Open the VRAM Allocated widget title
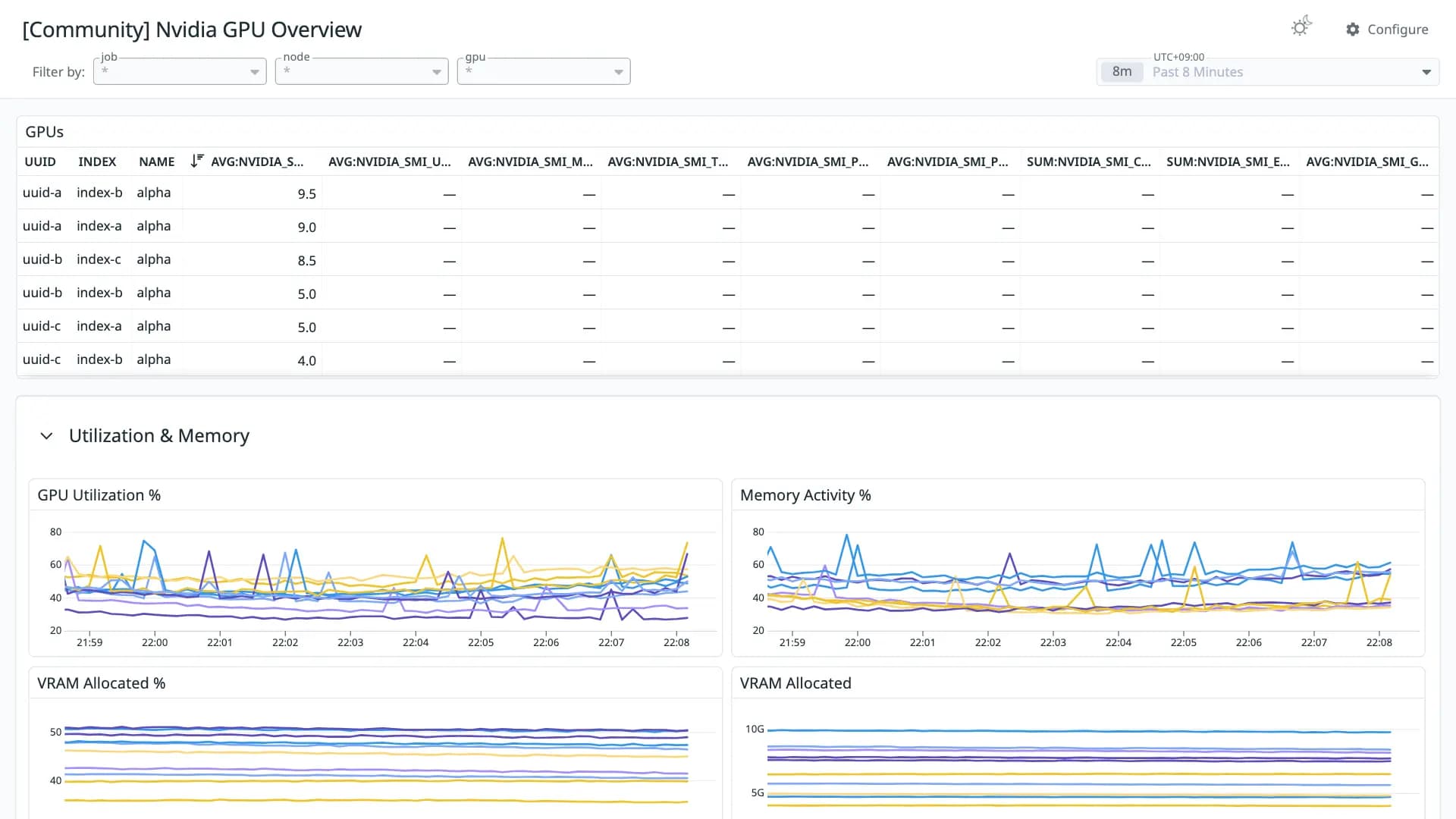The height and width of the screenshot is (819, 1456). point(795,683)
